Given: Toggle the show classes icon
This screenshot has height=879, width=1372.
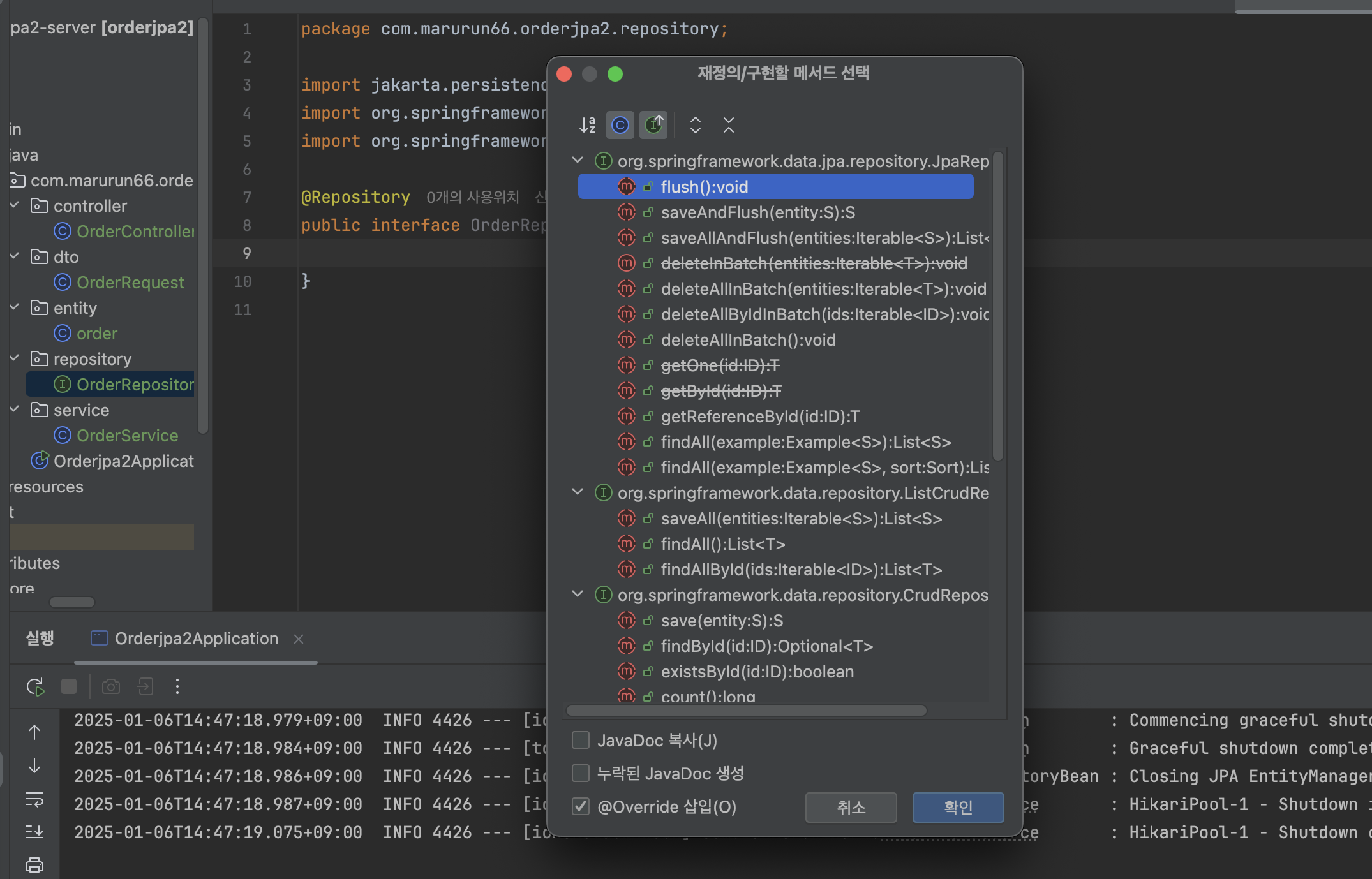Looking at the screenshot, I should (x=620, y=125).
